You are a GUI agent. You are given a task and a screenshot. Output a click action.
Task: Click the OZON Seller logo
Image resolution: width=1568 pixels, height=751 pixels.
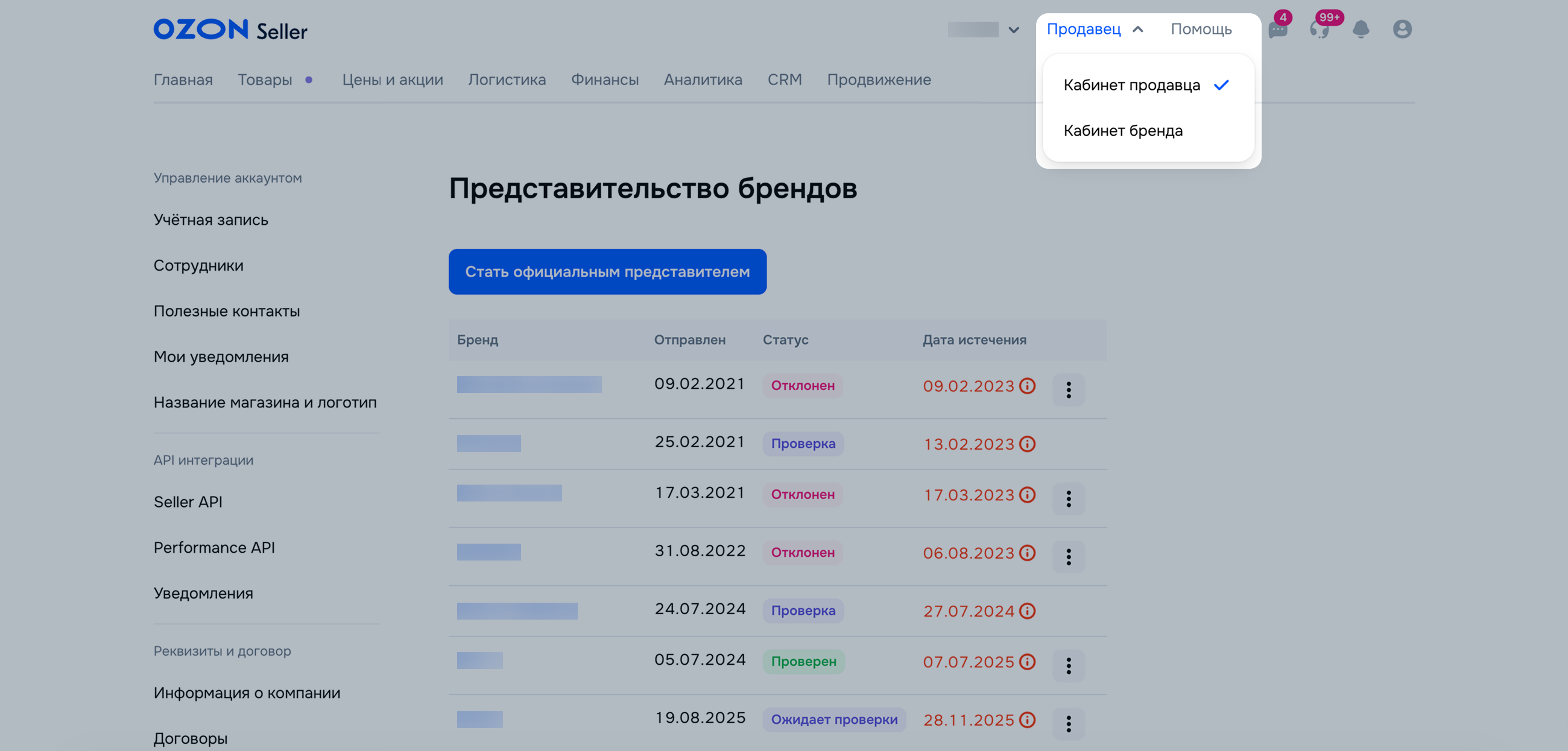(230, 30)
